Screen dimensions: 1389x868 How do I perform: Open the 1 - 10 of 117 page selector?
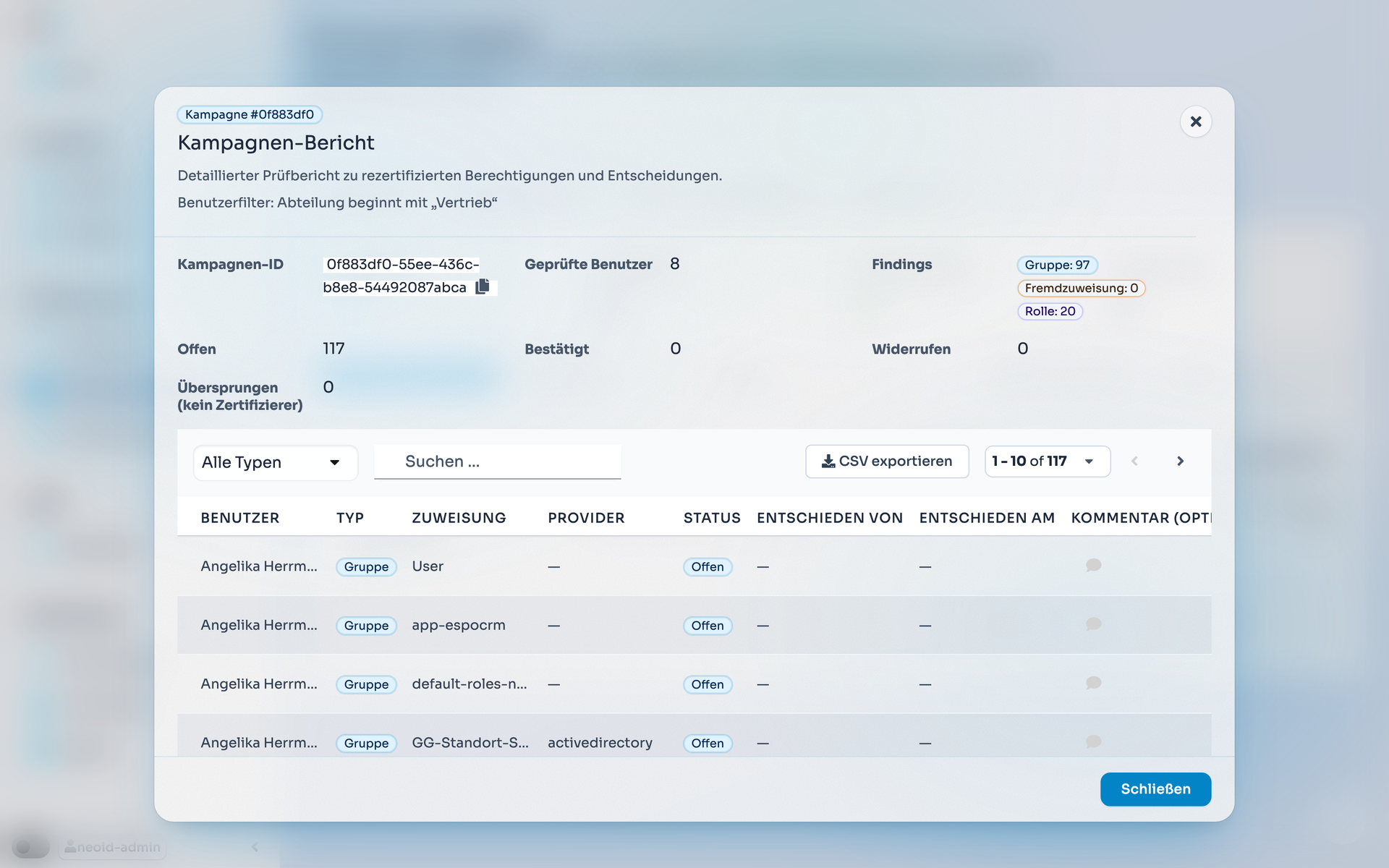coord(1047,461)
